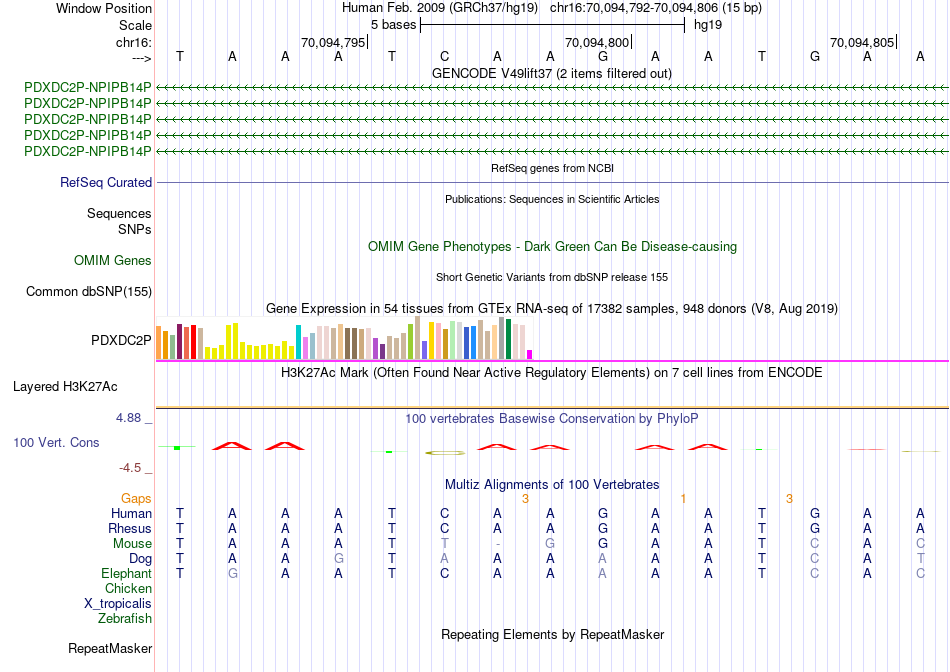Screen dimensions: 950x672
Task: Click the gap dash in the Mouse alignment row
Action: click(x=497, y=544)
